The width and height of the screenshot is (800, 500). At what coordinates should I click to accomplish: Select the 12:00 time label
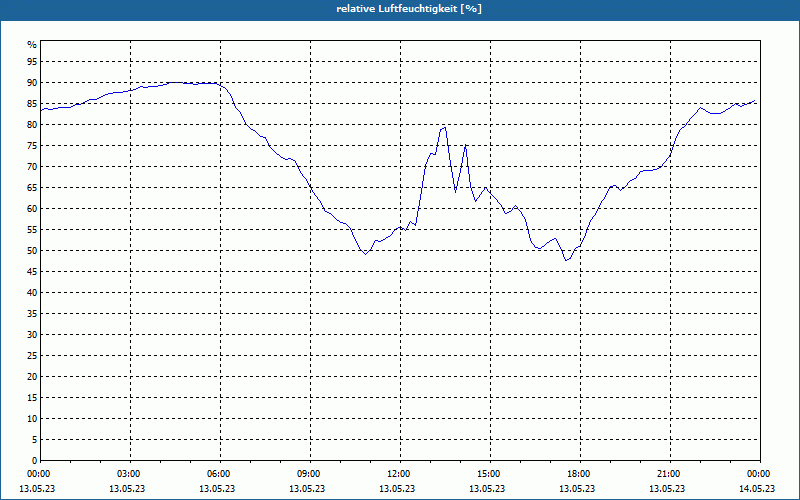pyautogui.click(x=398, y=474)
